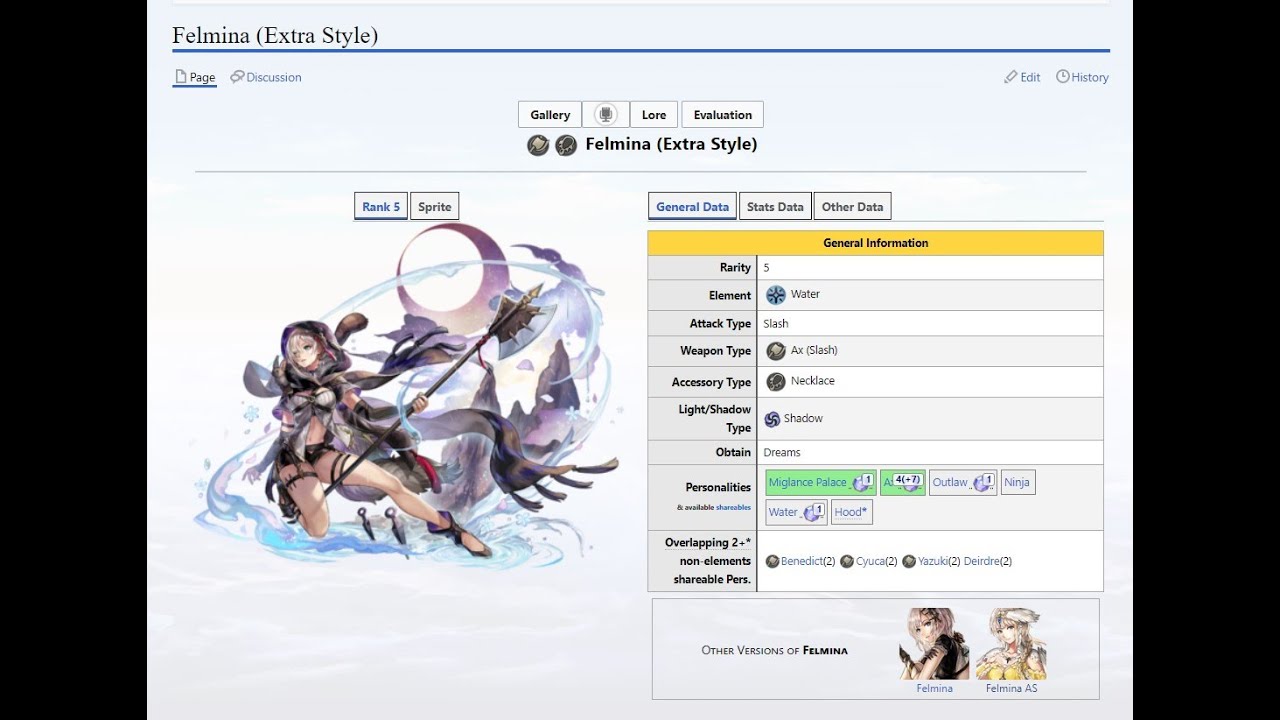
Task: Click the Edit pencil icon
Action: [x=1011, y=77]
